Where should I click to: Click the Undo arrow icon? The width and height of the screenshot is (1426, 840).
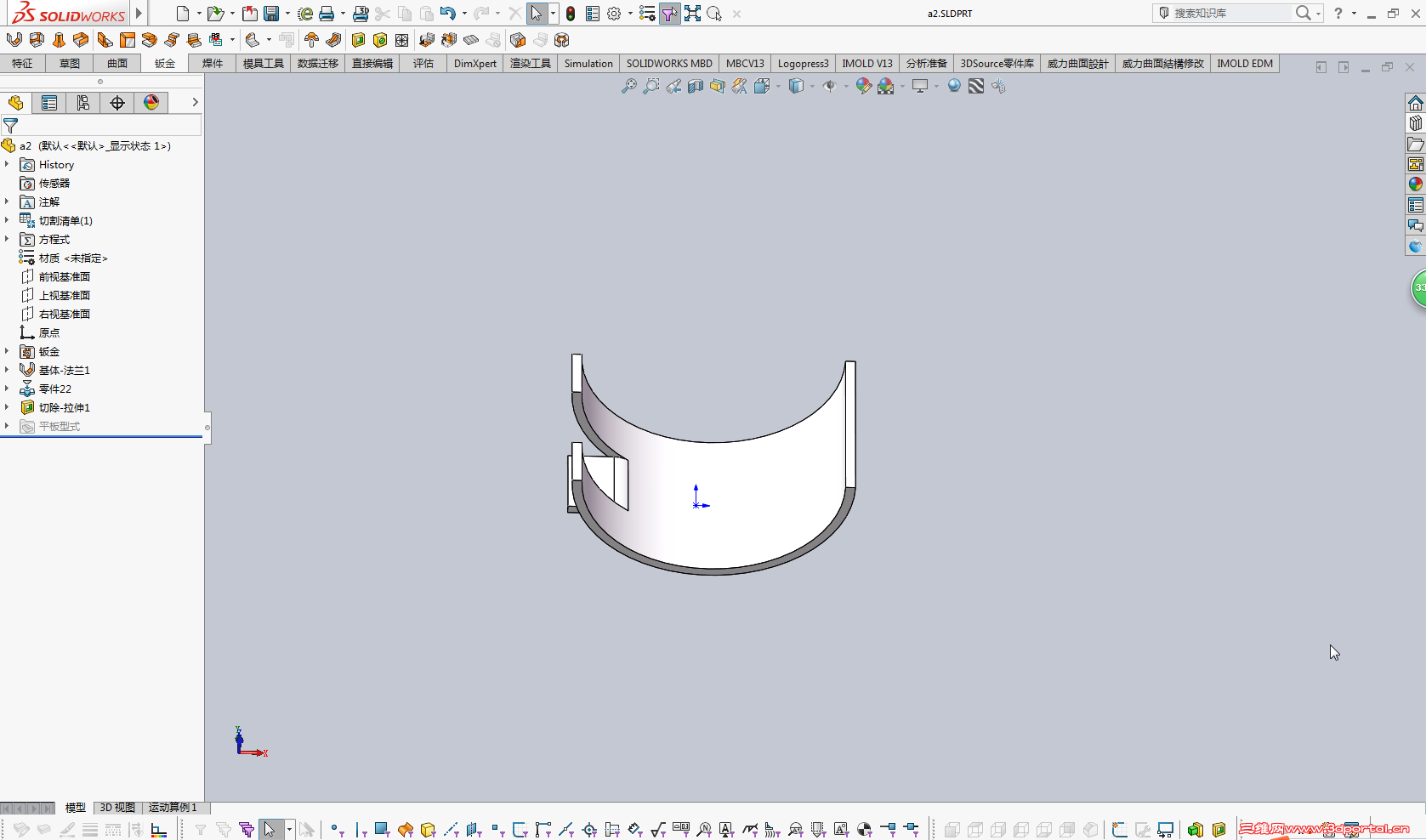tap(448, 14)
